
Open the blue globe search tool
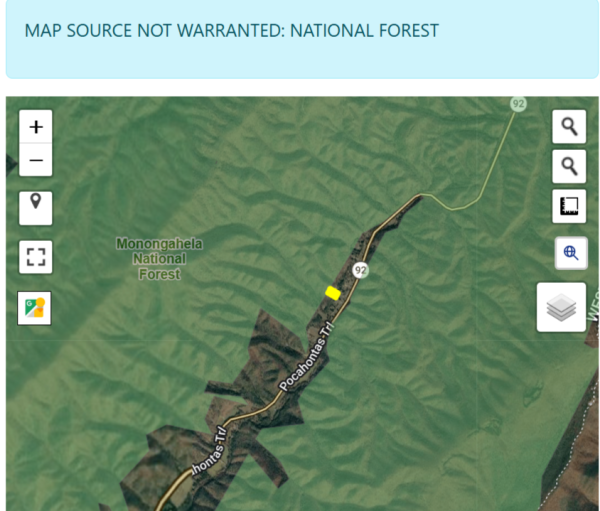571,253
